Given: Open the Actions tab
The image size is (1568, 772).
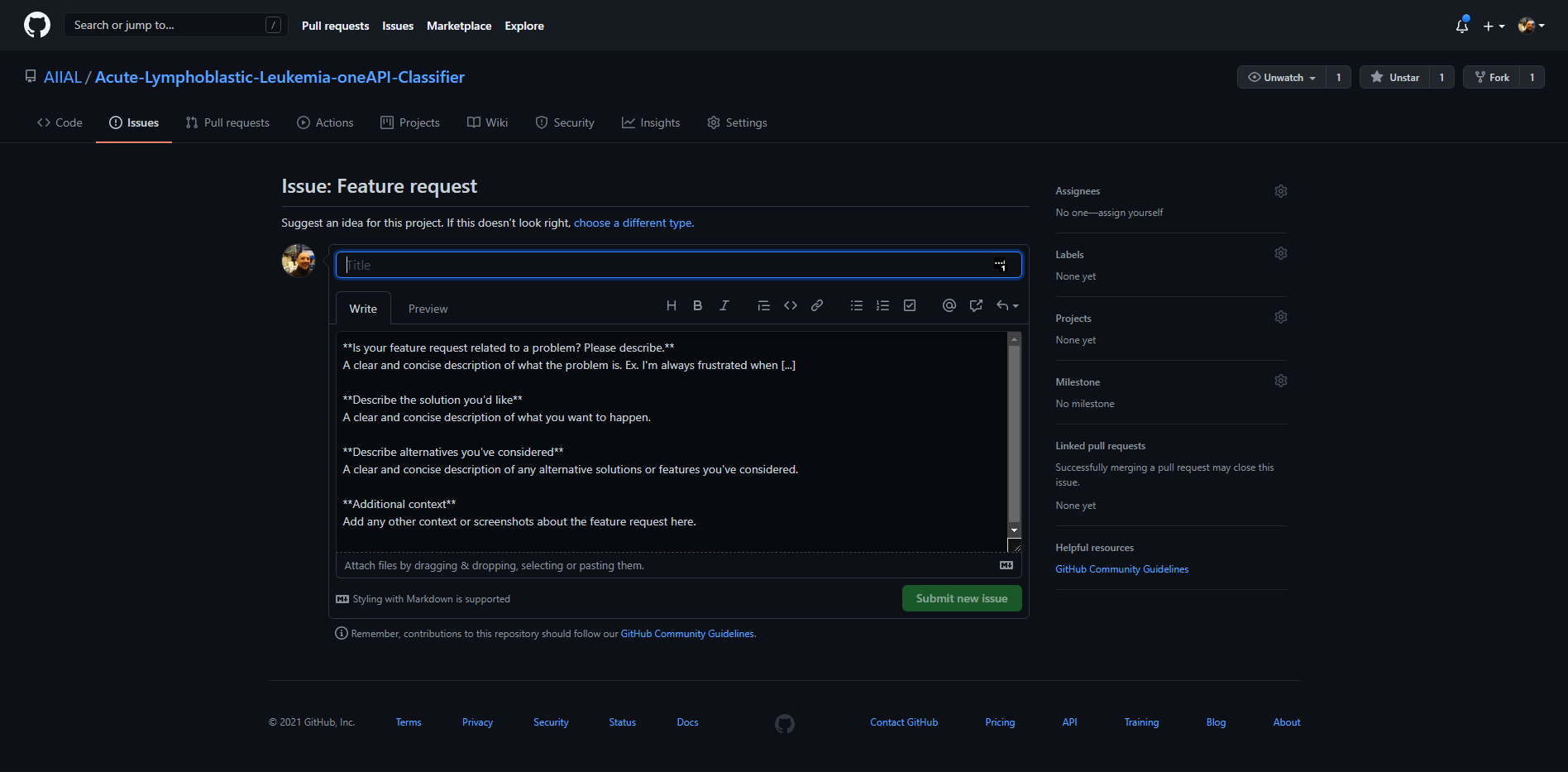Looking at the screenshot, I should pyautogui.click(x=325, y=122).
